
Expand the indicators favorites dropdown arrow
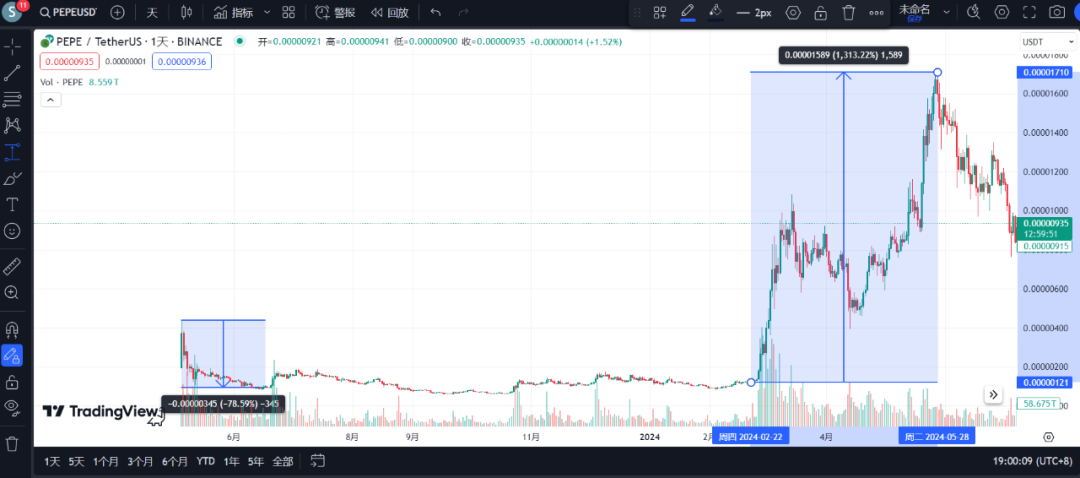(267, 12)
